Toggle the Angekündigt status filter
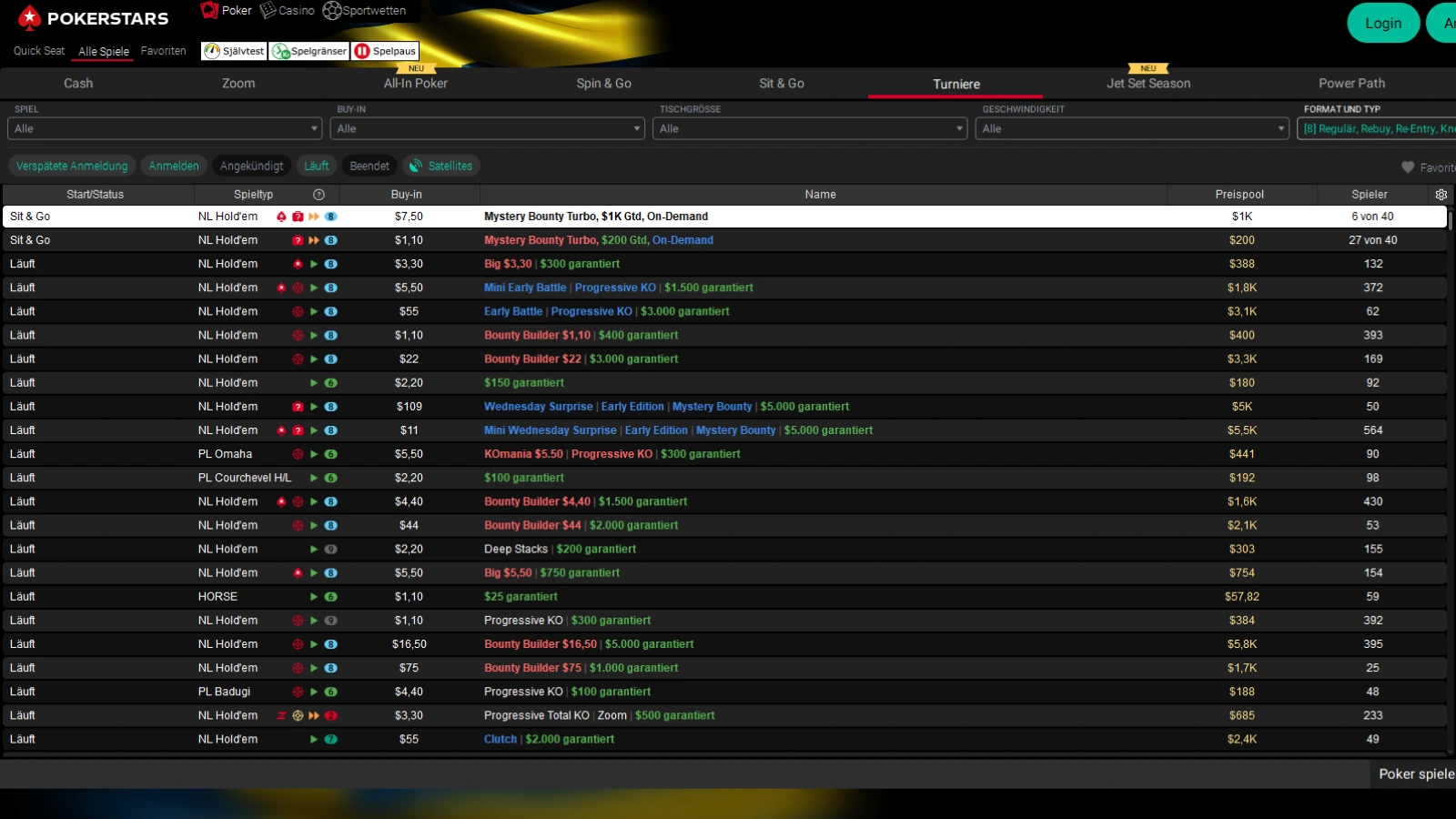1456x819 pixels. 252,166
